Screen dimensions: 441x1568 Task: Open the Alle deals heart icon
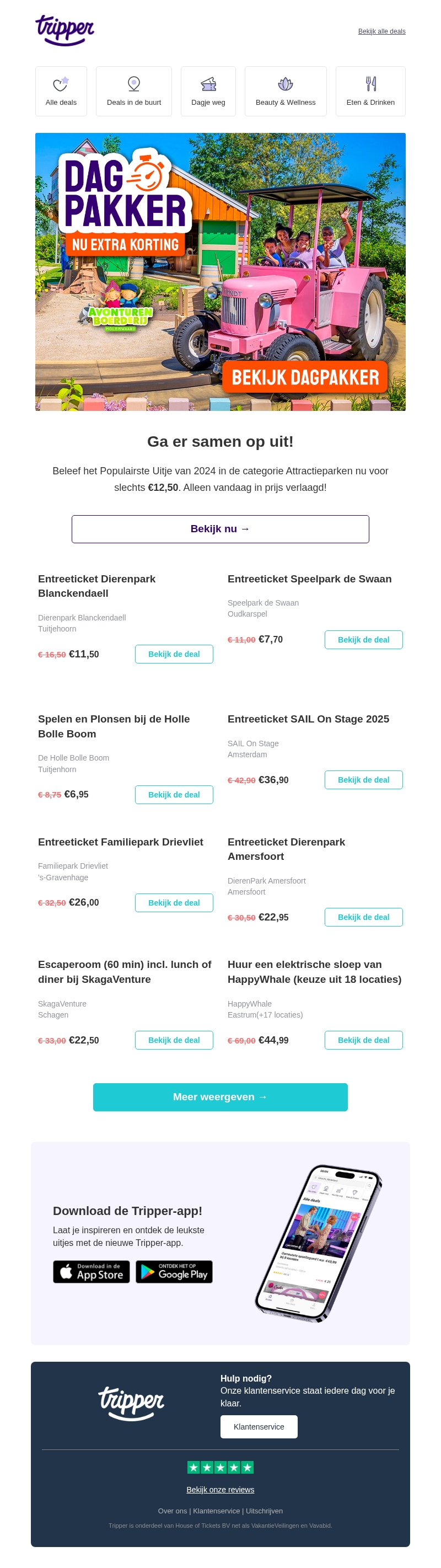coord(61,84)
